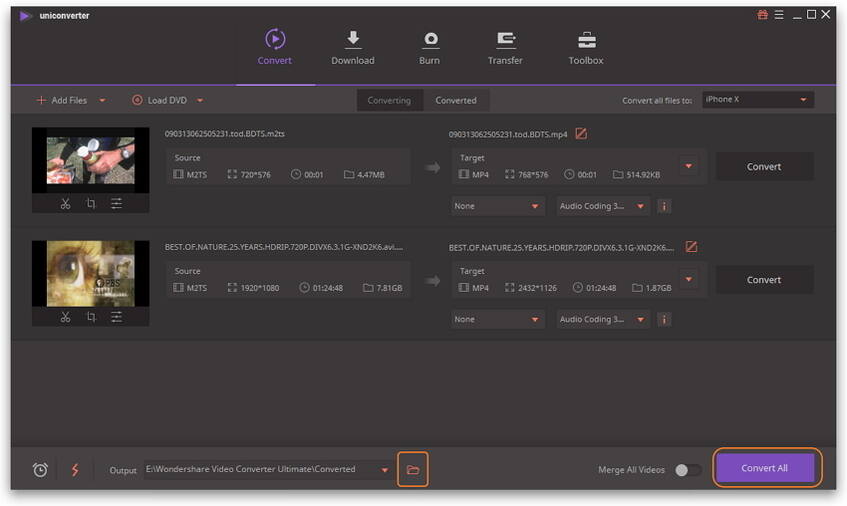The height and width of the screenshot is (506, 847).
Task: Rename the 090313062505231.tod.BDTS.mp4 output with edit icon
Action: (x=581, y=133)
